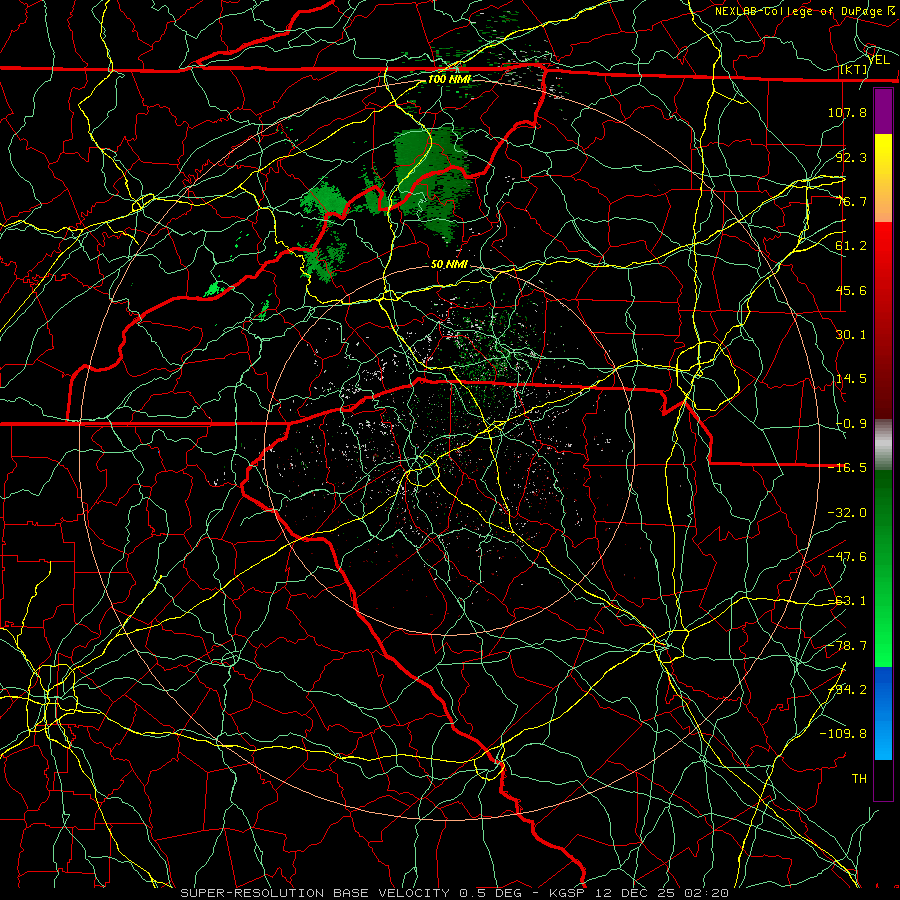Screen dimensions: 900x900
Task: Click the VEL legend title
Action: click(879, 60)
